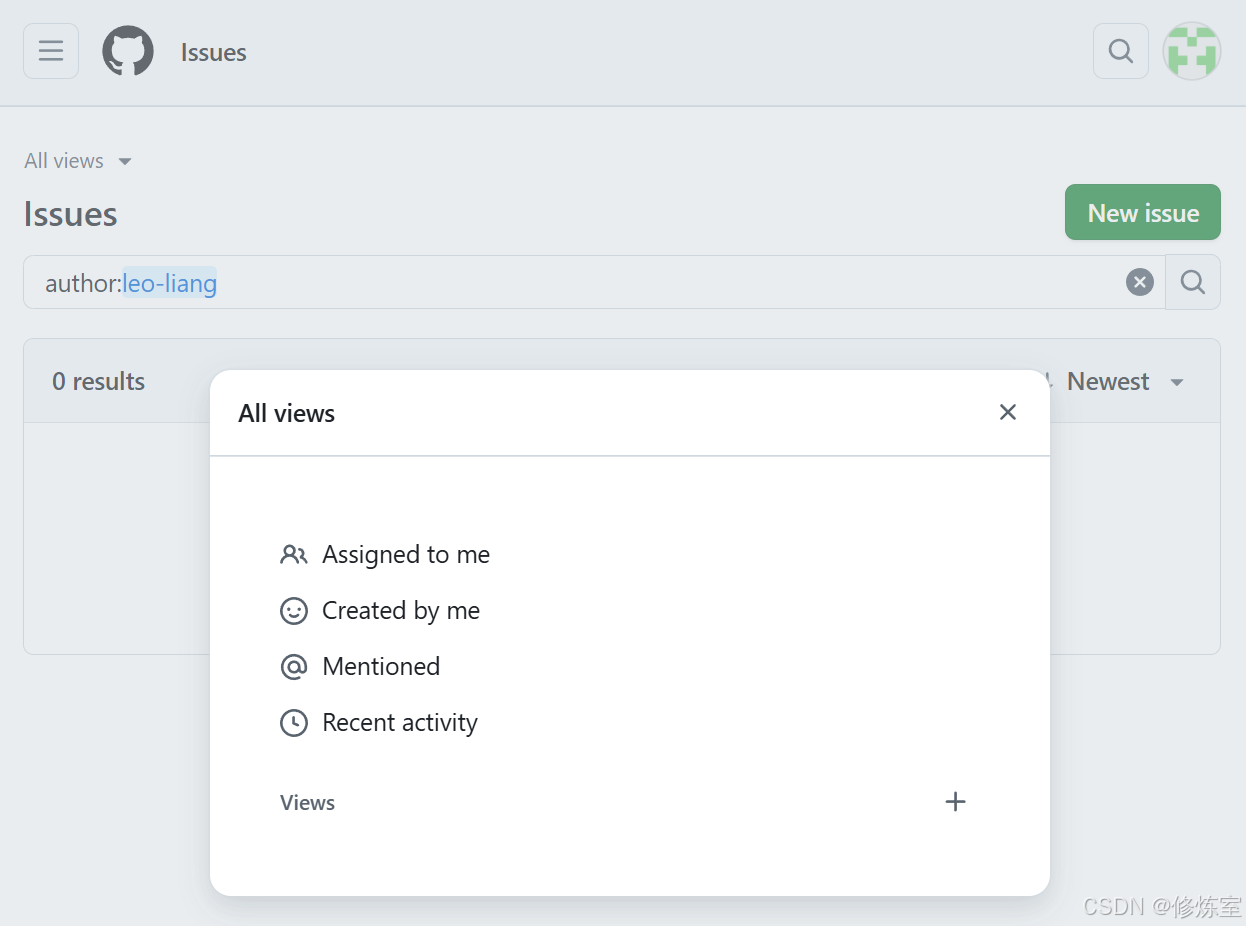
Task: Open the user avatar menu
Action: coord(1191,51)
